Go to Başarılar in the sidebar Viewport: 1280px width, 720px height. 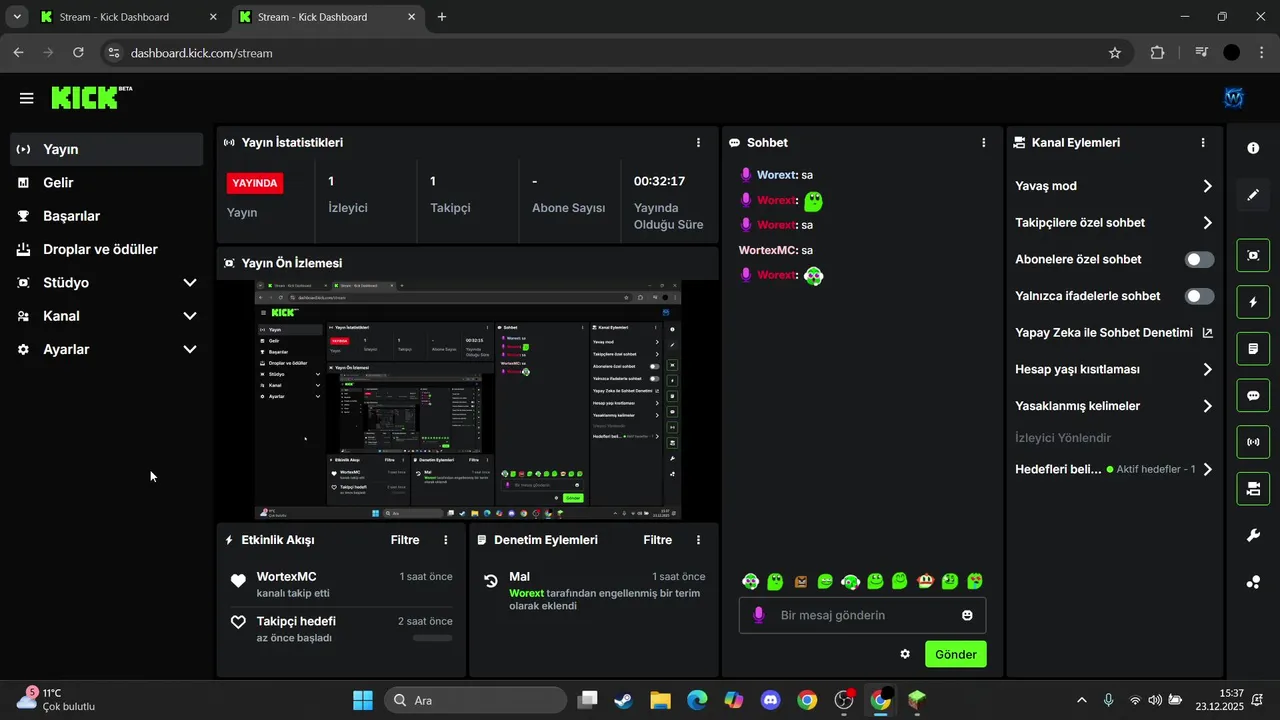pyautogui.click(x=106, y=216)
